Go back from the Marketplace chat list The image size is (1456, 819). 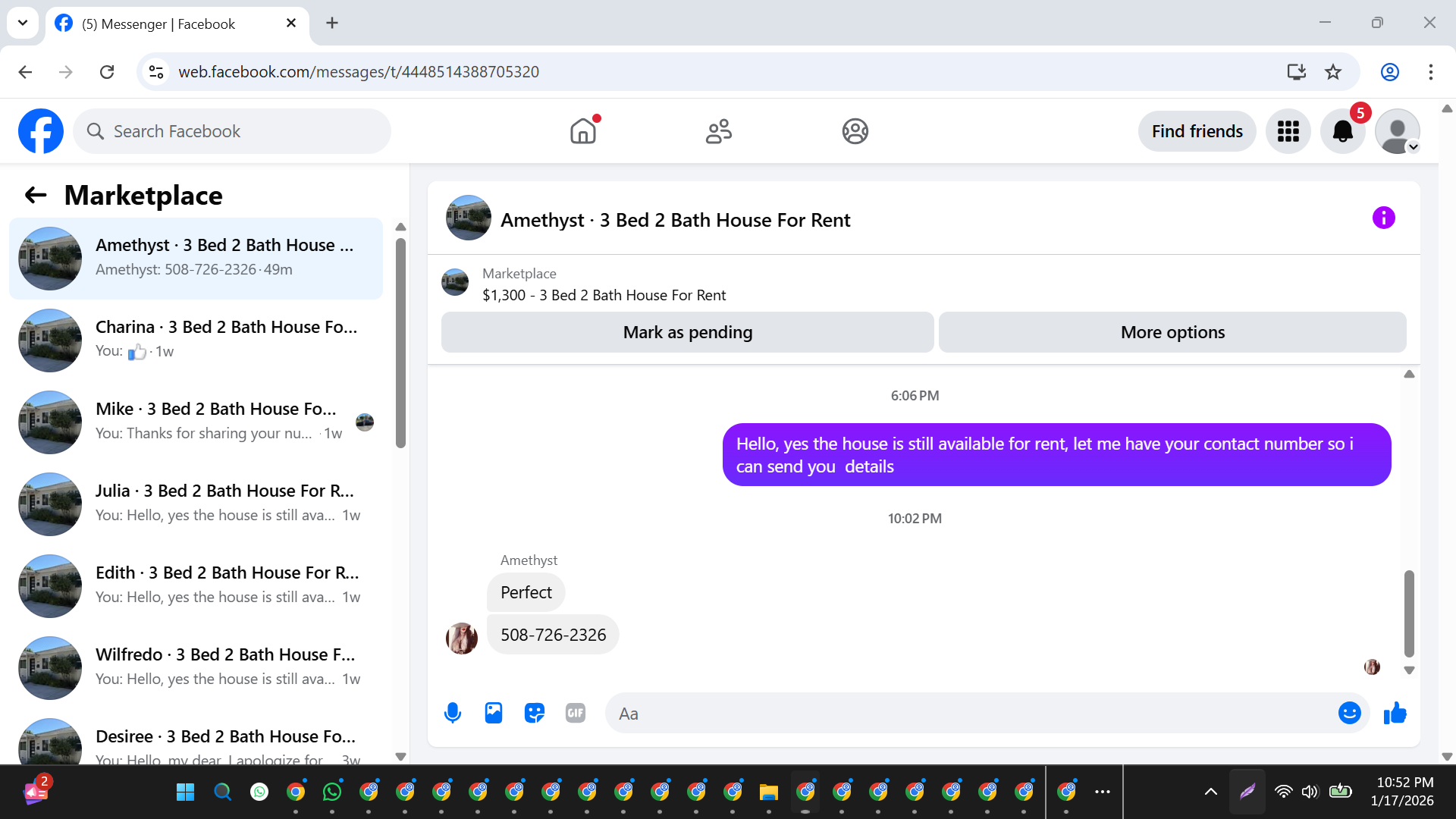(x=36, y=196)
